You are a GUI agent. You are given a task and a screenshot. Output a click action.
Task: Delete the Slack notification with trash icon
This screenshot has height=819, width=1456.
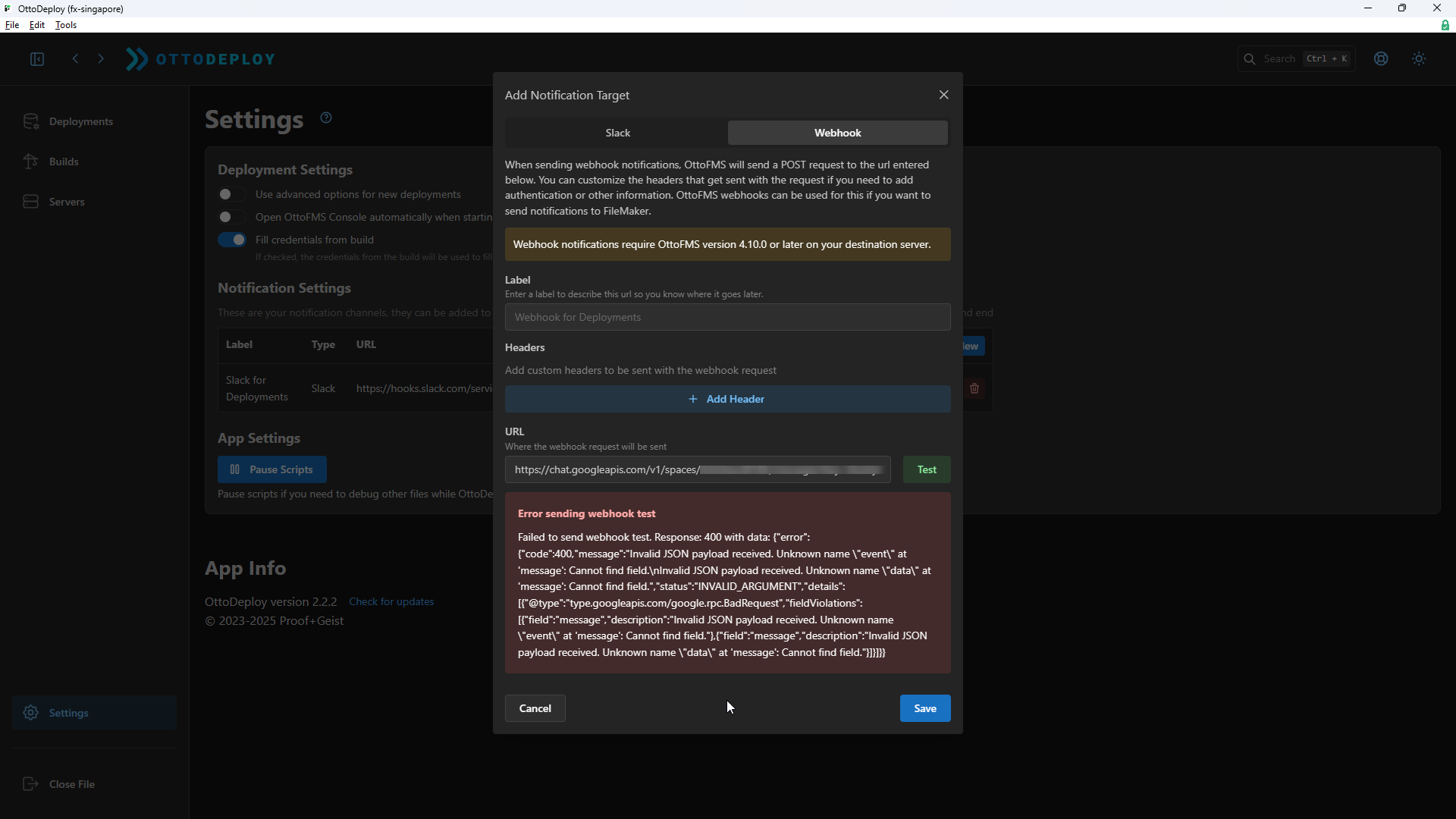pyautogui.click(x=974, y=388)
